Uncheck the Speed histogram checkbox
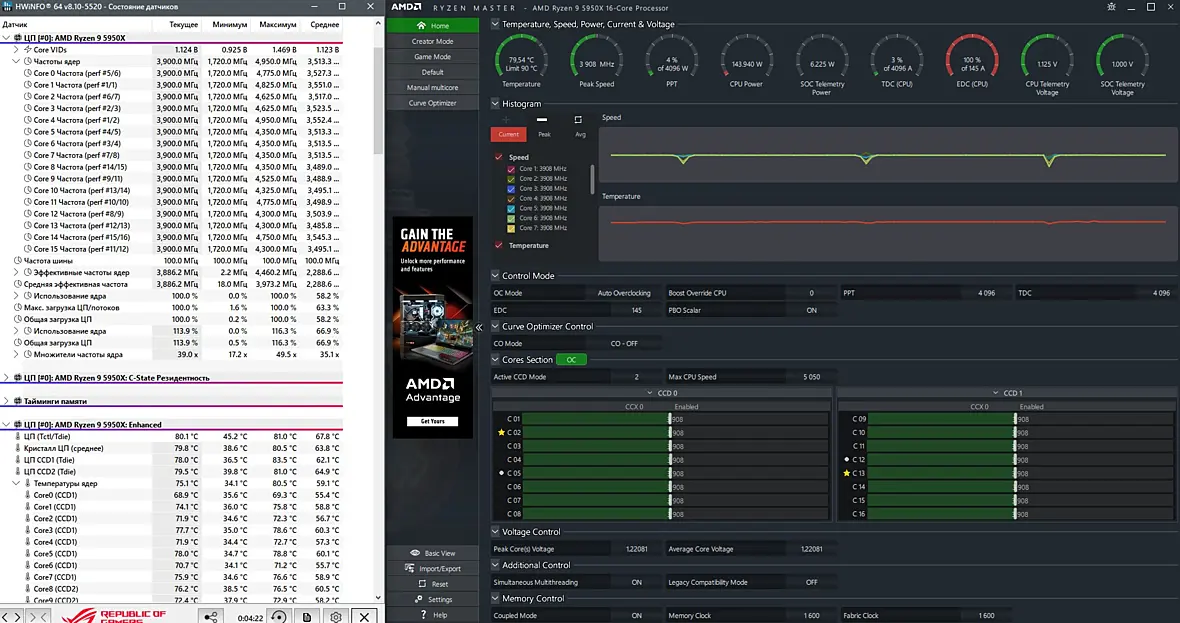Image resolution: width=1180 pixels, height=623 pixels. [498, 157]
